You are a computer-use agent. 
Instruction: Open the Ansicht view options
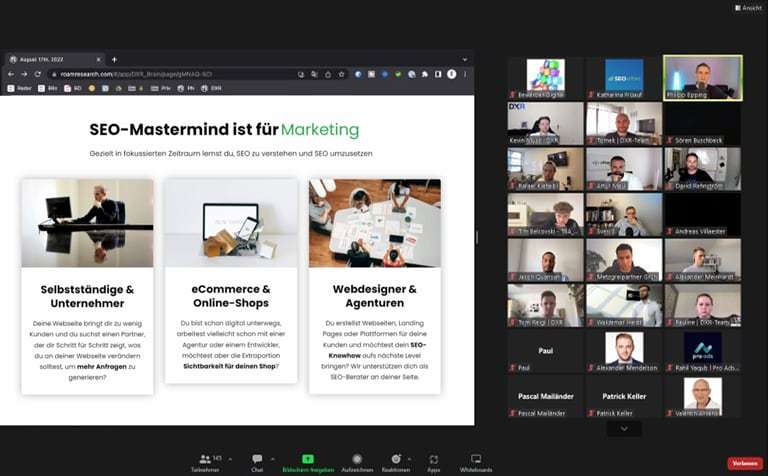tap(748, 8)
